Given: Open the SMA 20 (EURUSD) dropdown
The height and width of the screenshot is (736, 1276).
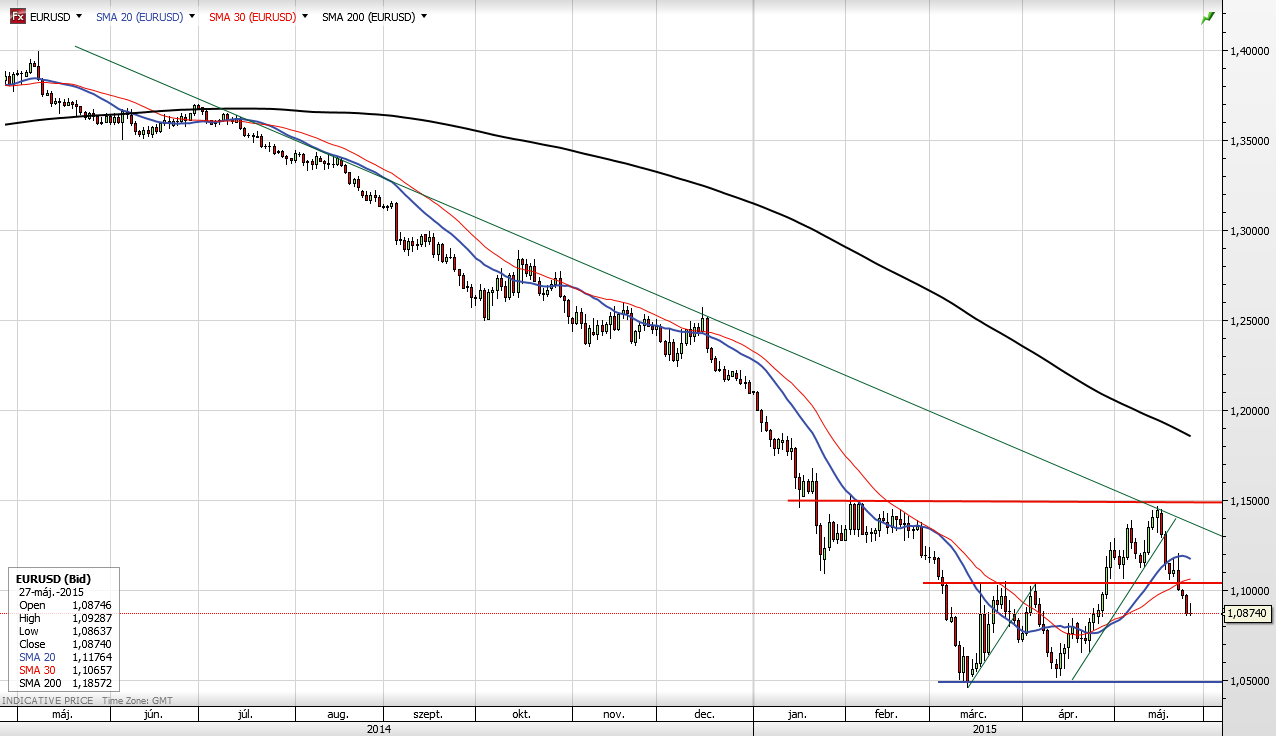Looking at the screenshot, I should [192, 17].
